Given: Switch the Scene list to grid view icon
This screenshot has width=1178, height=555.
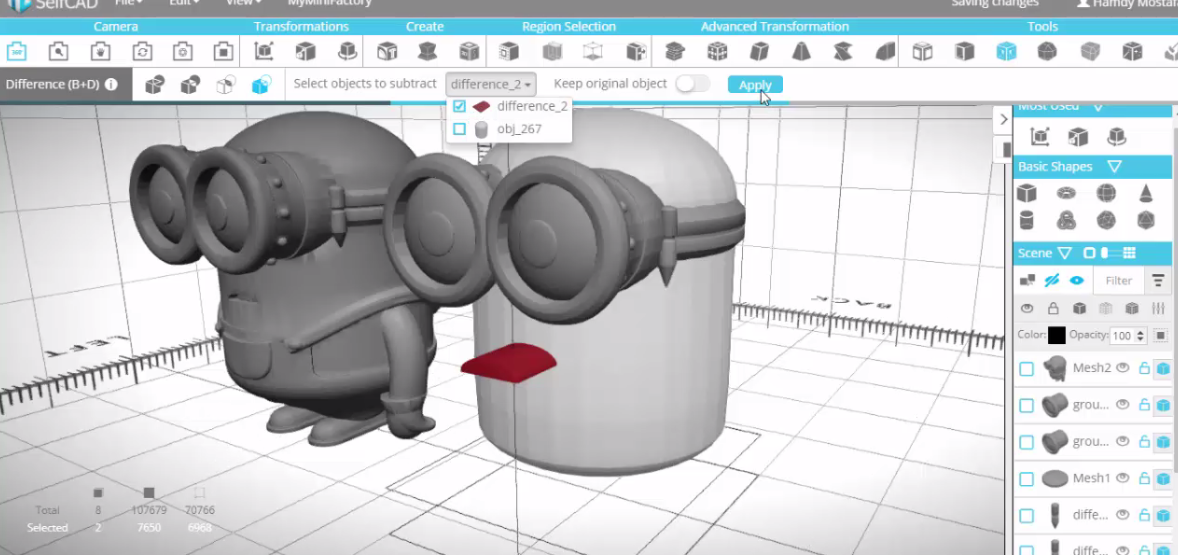Looking at the screenshot, I should click(1129, 253).
